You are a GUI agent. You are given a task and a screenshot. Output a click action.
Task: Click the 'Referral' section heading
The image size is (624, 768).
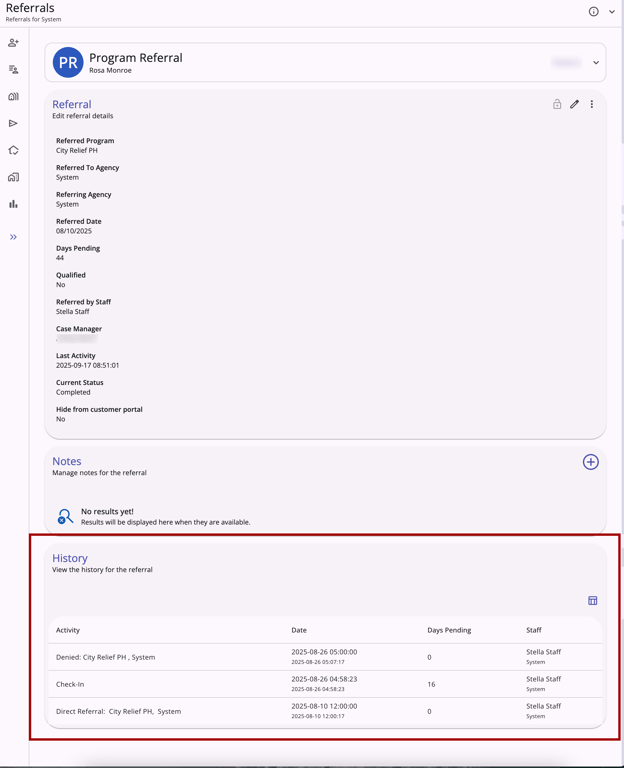72,104
